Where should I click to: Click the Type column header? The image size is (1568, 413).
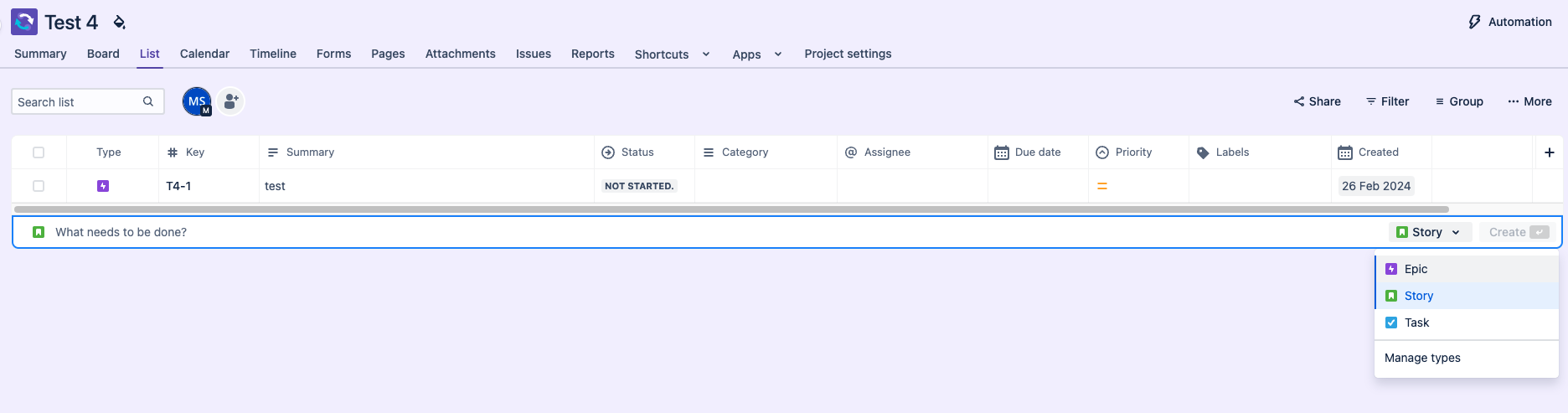tap(109, 152)
